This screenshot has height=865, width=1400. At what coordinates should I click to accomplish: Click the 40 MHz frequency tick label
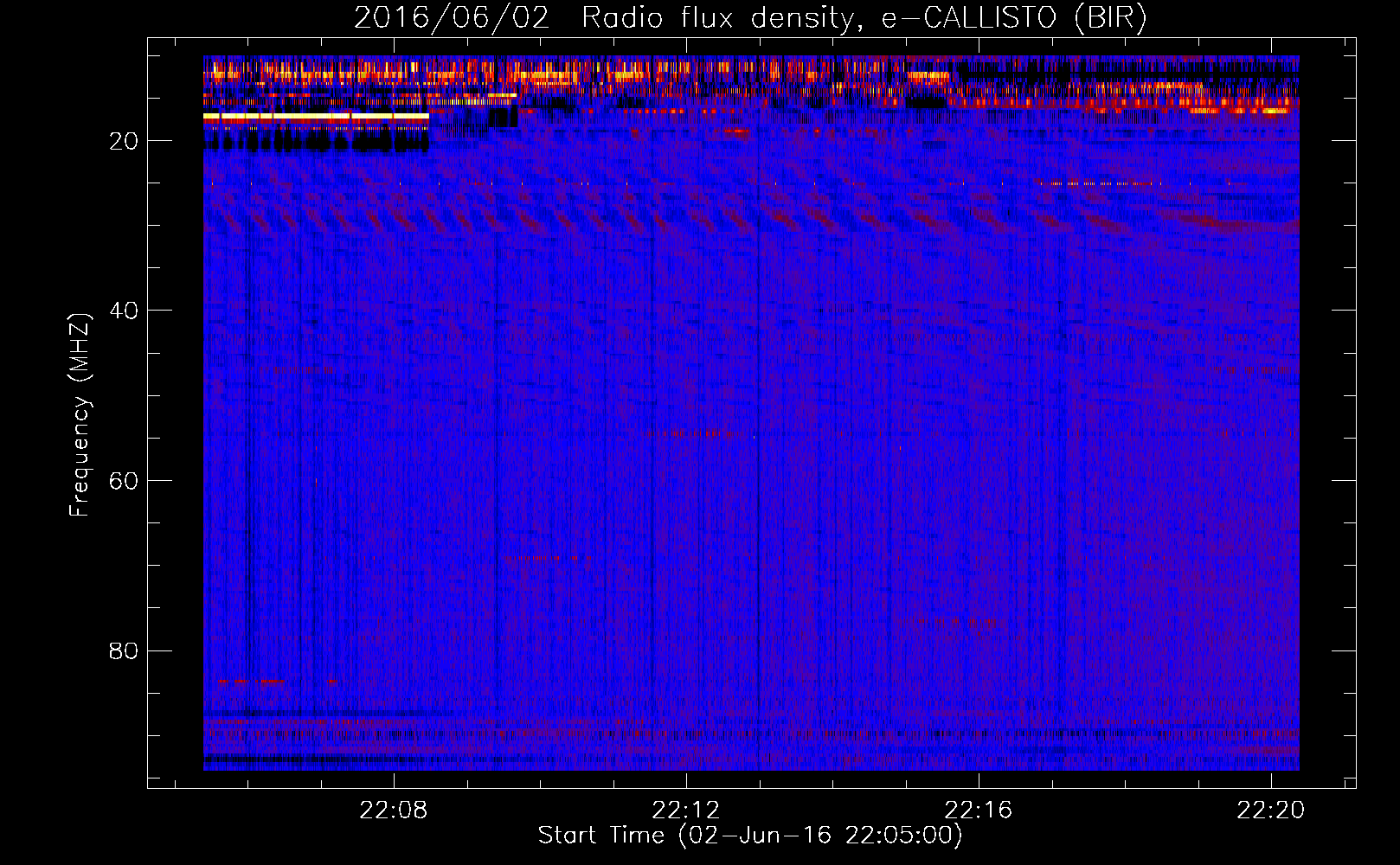124,311
